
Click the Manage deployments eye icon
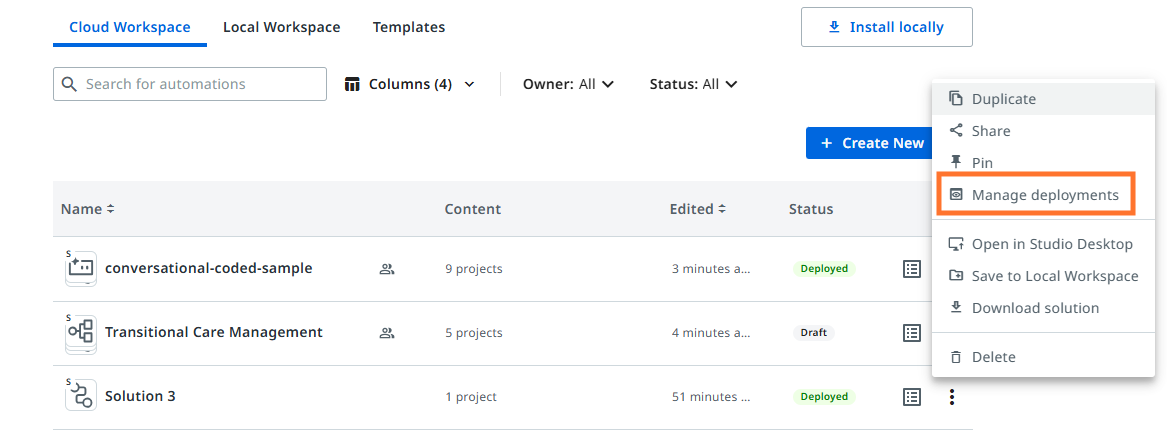956,195
